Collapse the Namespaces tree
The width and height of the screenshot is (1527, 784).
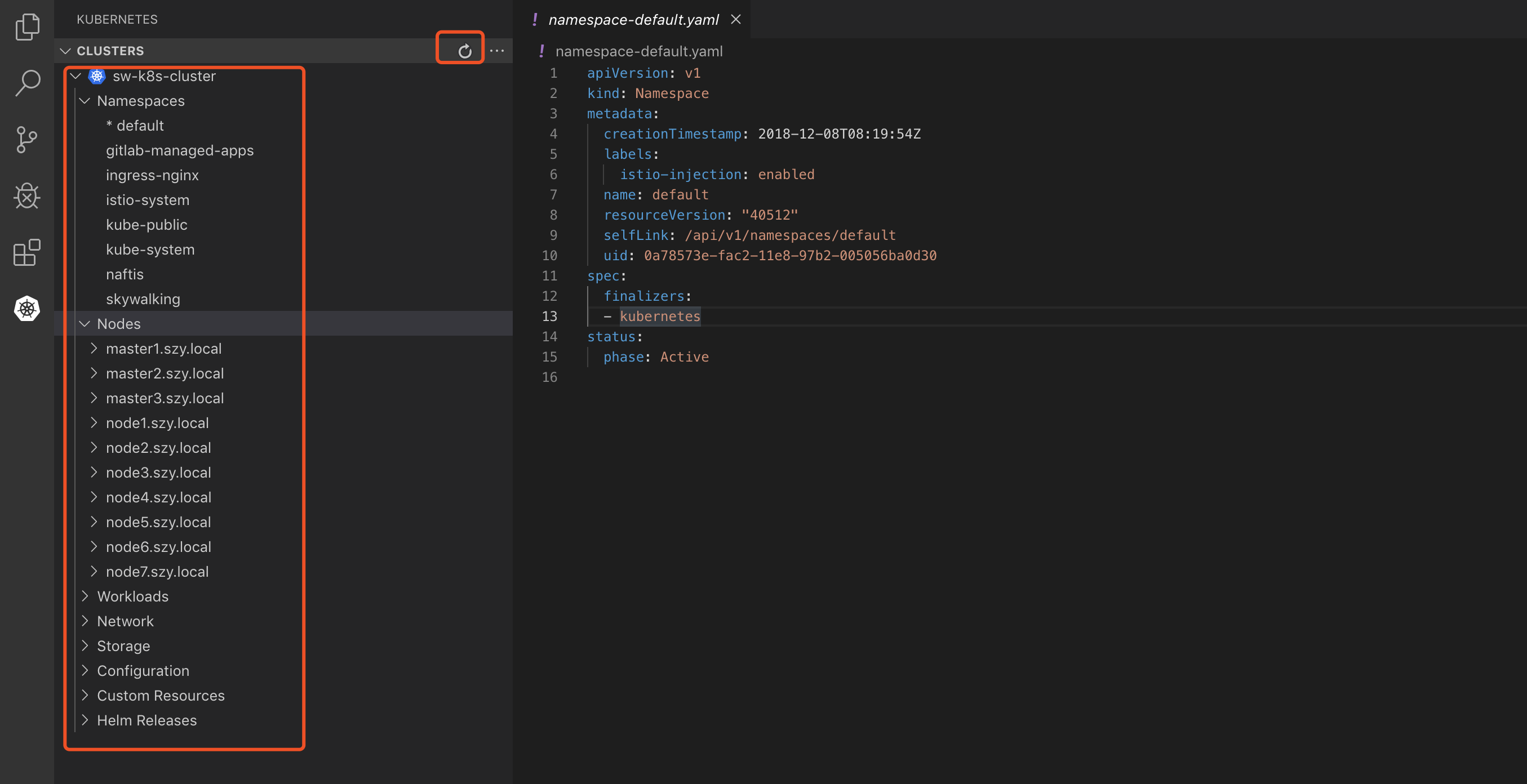tap(84, 101)
